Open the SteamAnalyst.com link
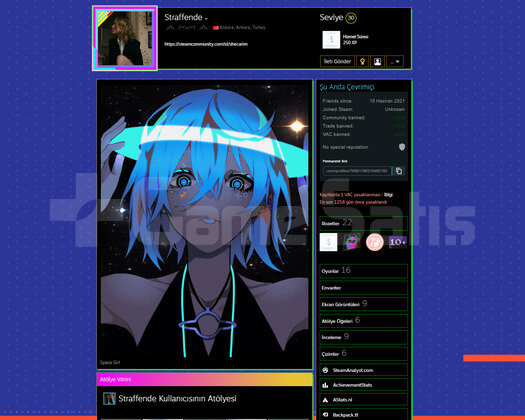The height and width of the screenshot is (420, 525). click(364, 370)
